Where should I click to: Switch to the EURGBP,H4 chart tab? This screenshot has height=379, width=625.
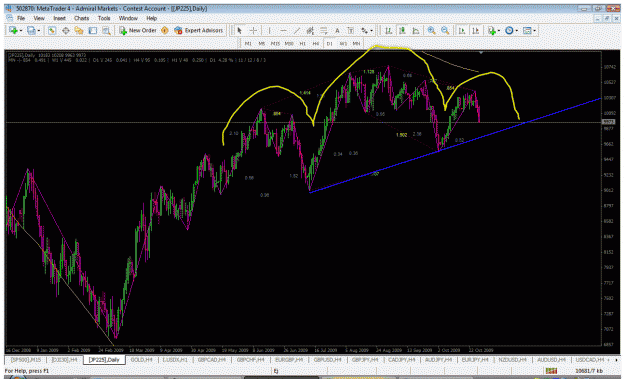288,359
